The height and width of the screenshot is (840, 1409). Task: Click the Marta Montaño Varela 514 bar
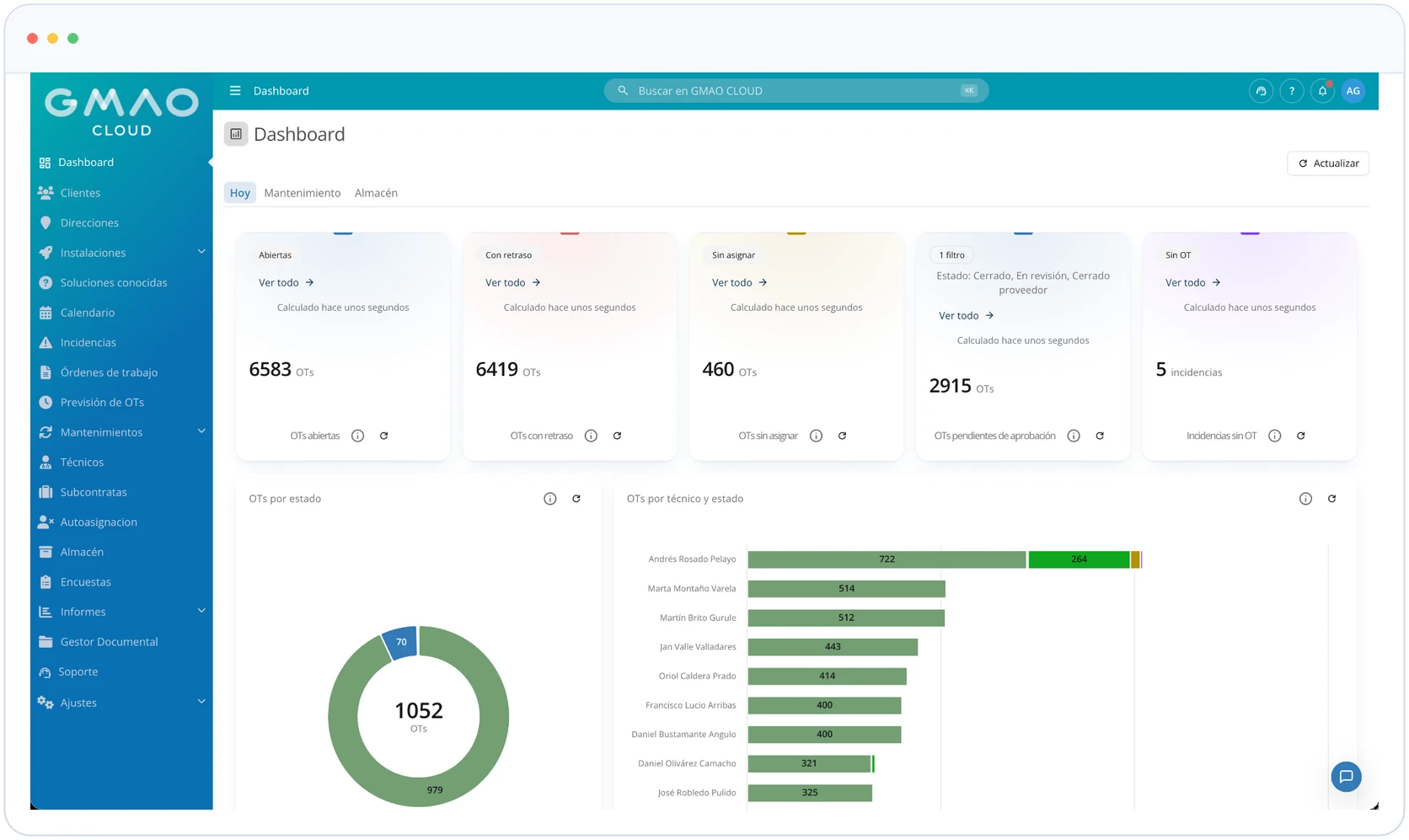[846, 589]
